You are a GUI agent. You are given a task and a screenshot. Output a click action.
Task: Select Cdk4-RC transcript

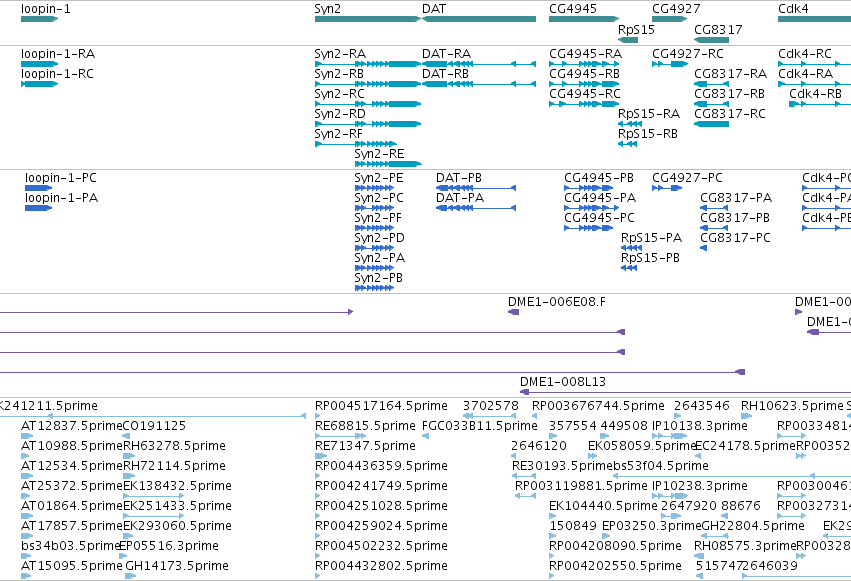[x=814, y=64]
